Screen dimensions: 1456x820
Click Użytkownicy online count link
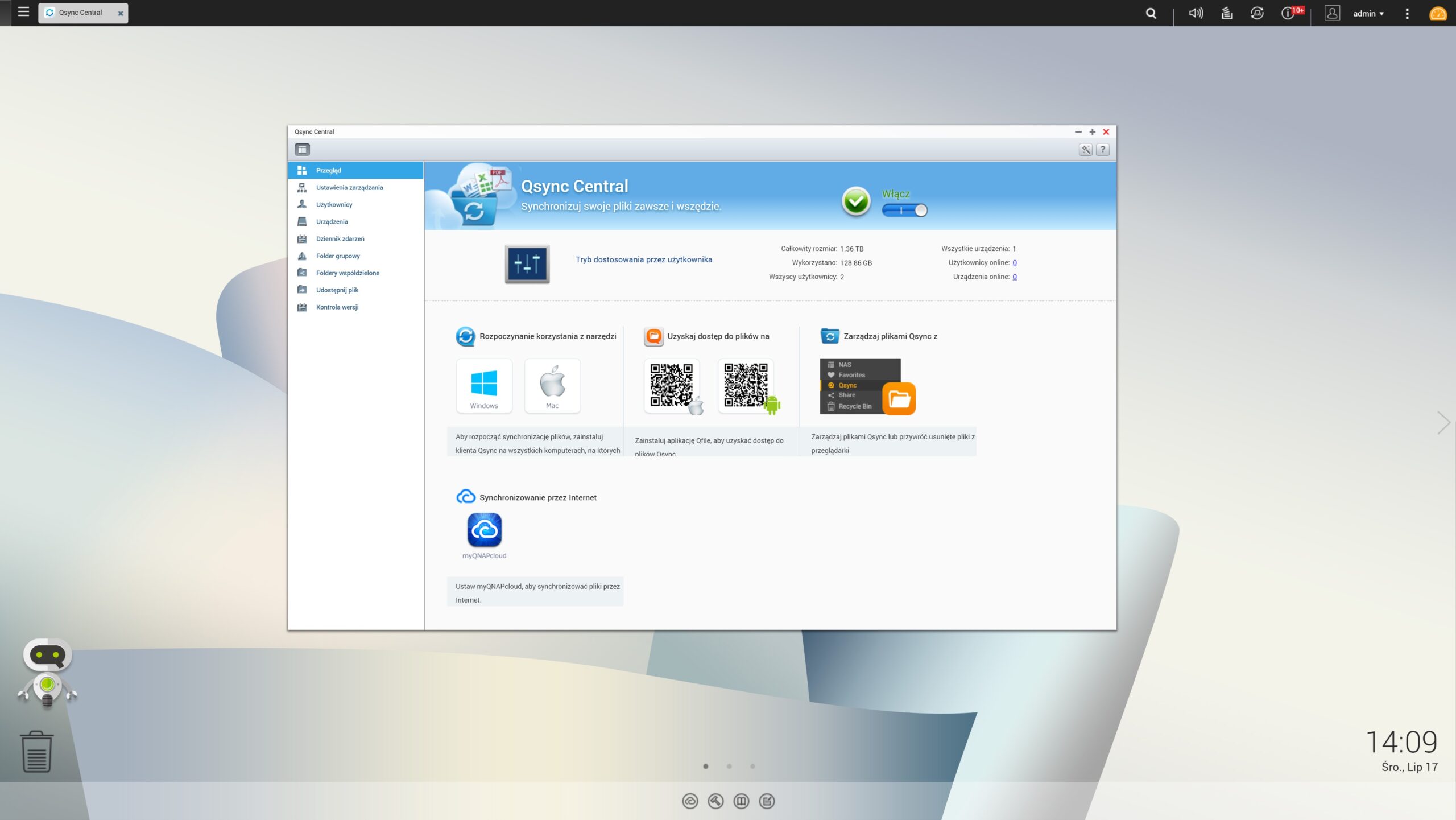point(1014,262)
